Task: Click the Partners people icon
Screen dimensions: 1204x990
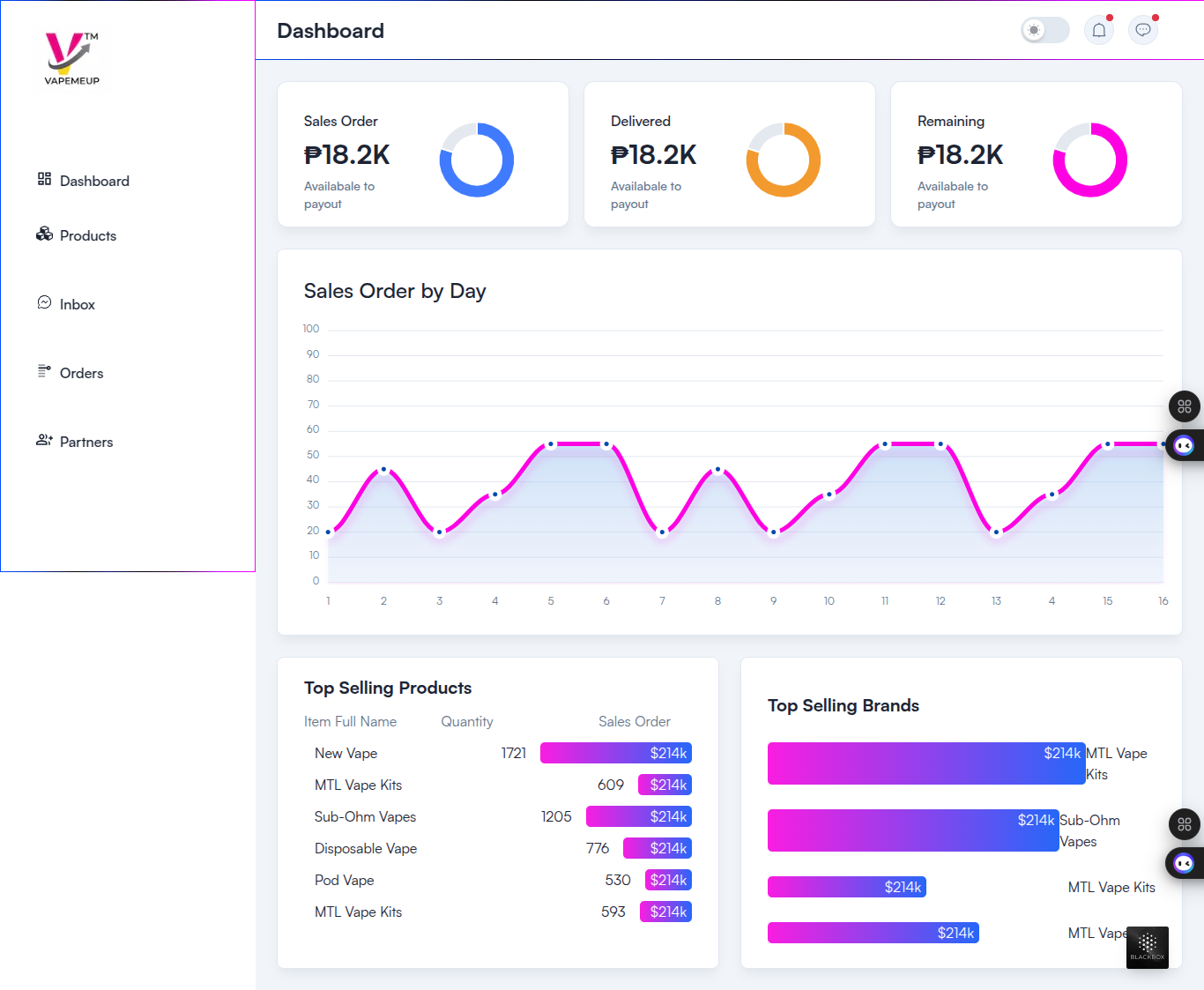Action: 44,440
